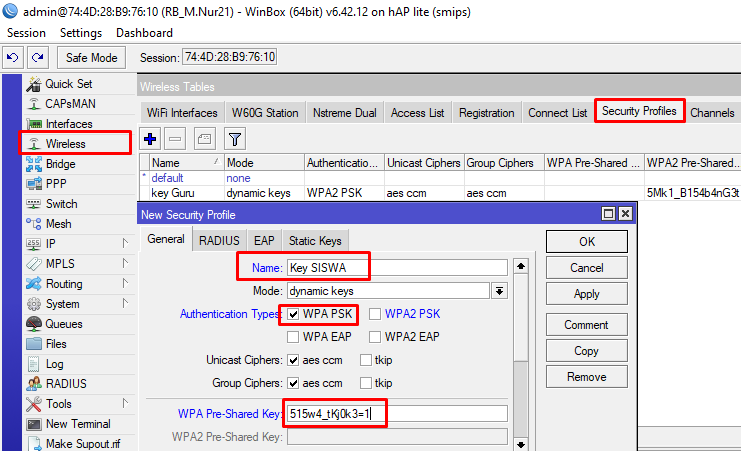The height and width of the screenshot is (451, 741).
Task: Click Comment button in dialog
Action: (x=587, y=325)
